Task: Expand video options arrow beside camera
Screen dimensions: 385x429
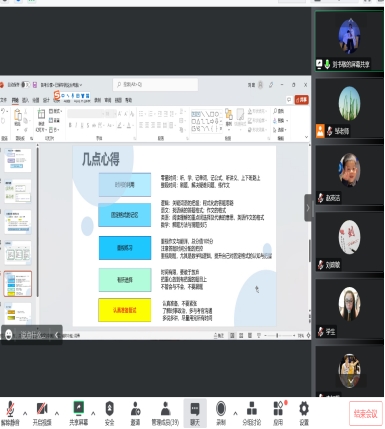Action: click(x=57, y=413)
